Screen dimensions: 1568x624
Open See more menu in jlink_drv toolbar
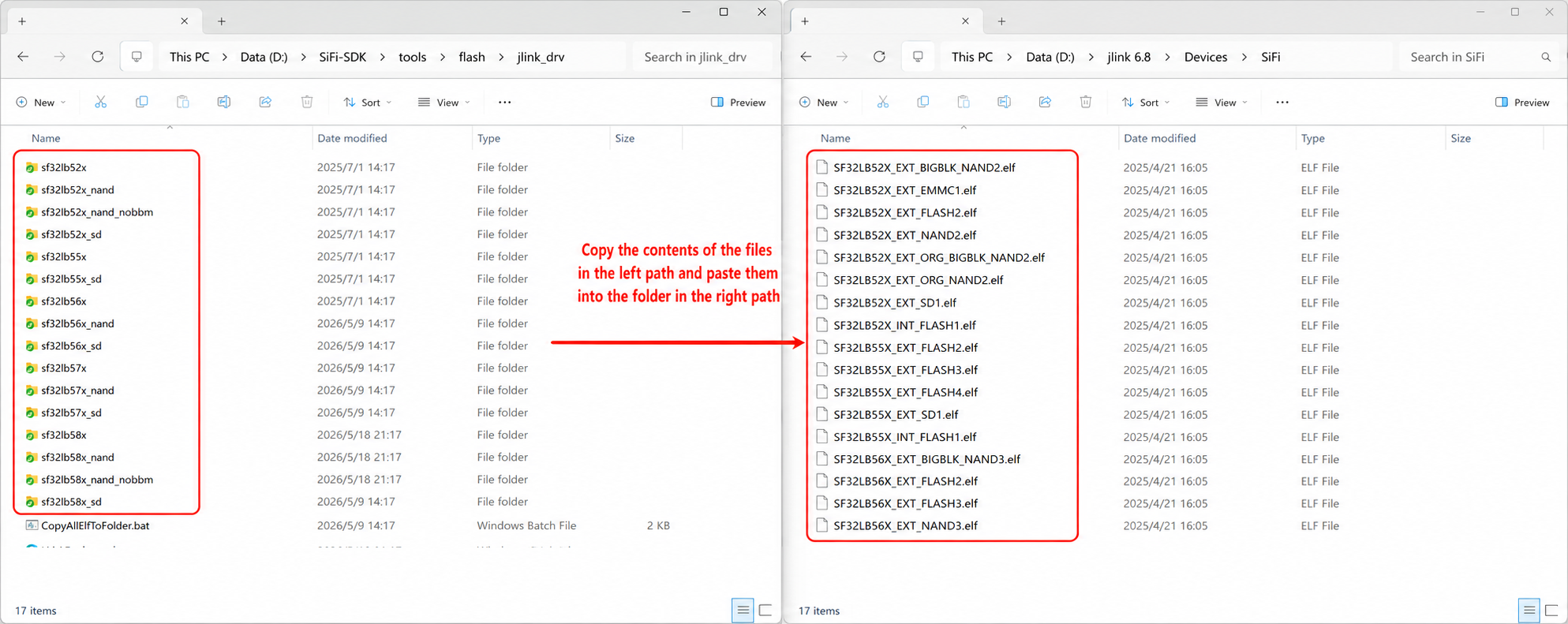pyautogui.click(x=504, y=102)
